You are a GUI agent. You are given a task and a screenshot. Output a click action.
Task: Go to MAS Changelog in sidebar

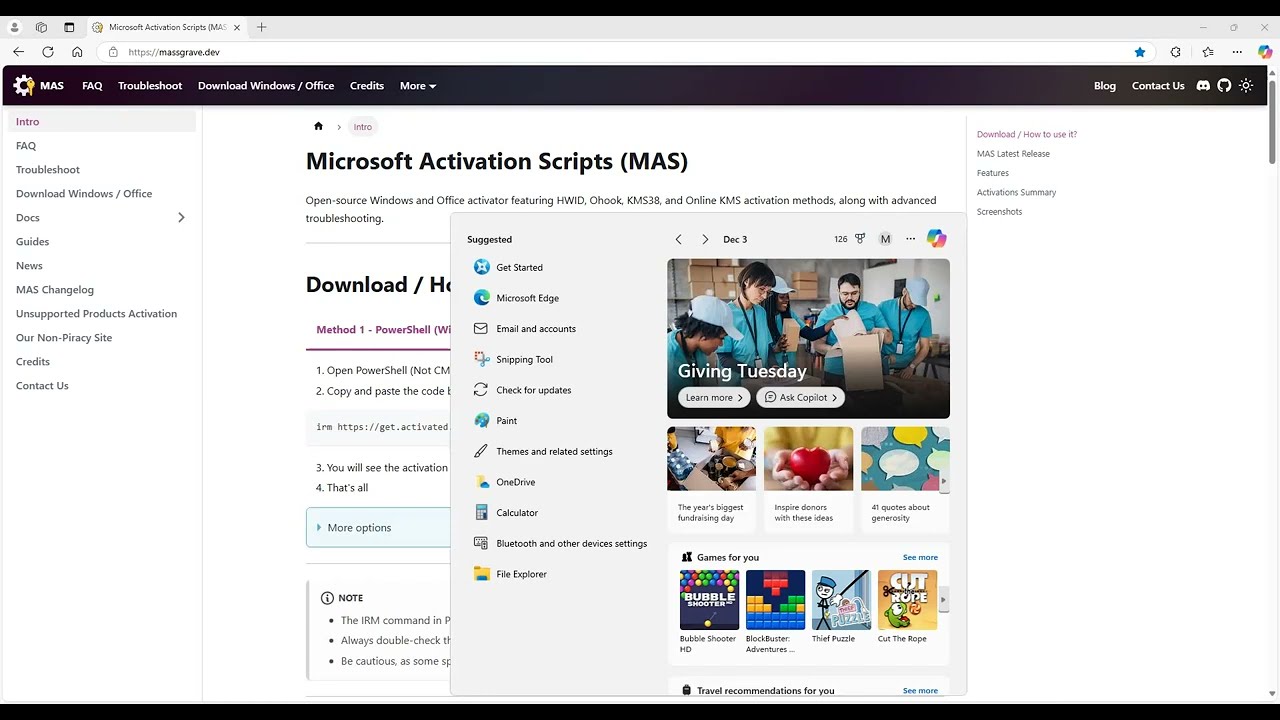click(x=55, y=290)
